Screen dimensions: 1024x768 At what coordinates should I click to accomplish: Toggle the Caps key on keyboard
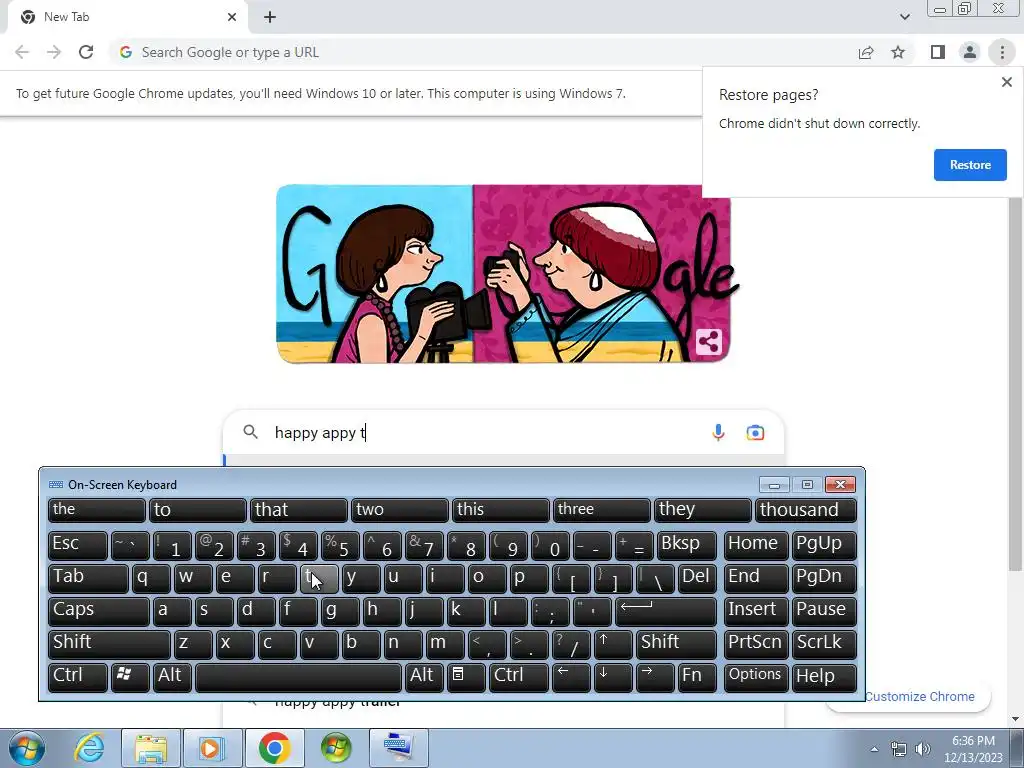click(99, 611)
